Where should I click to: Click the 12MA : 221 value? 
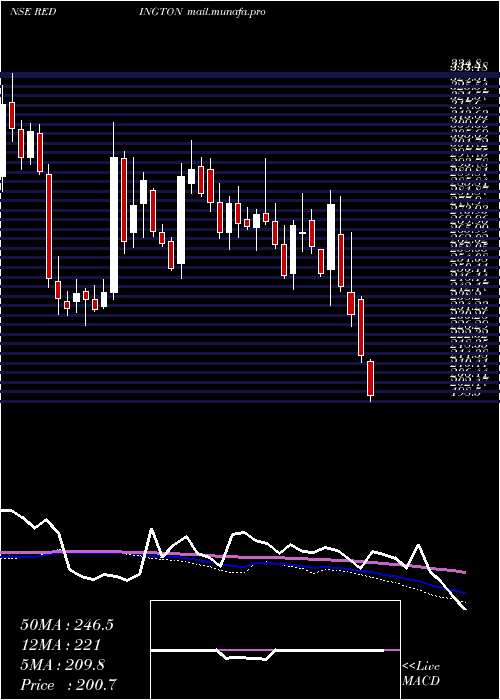(x=60, y=645)
